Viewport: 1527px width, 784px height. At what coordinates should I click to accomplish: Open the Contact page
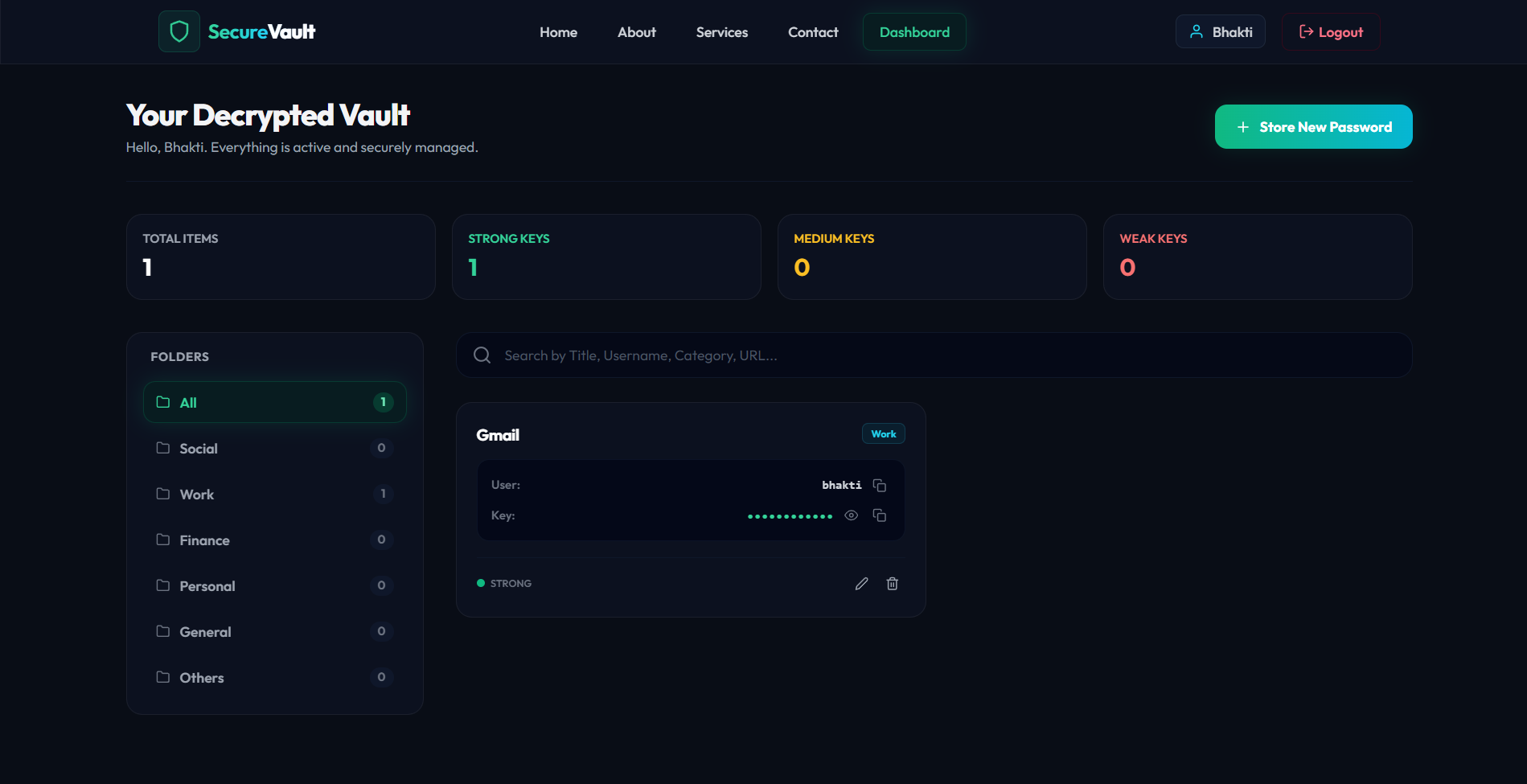tap(813, 32)
